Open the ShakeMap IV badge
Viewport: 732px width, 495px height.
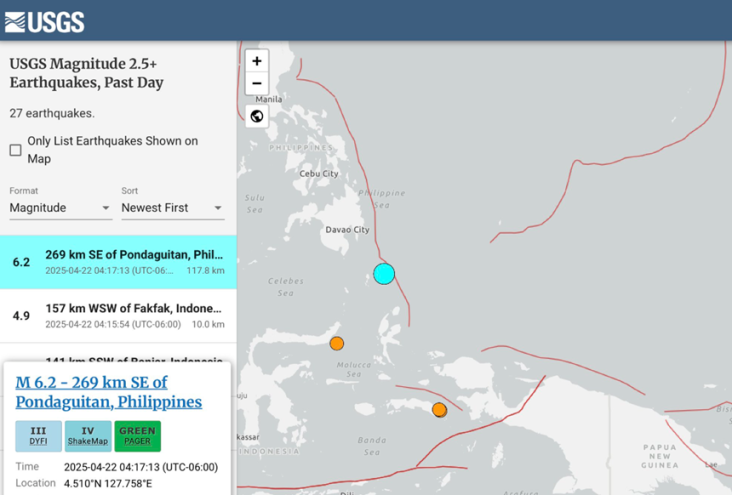click(x=88, y=436)
